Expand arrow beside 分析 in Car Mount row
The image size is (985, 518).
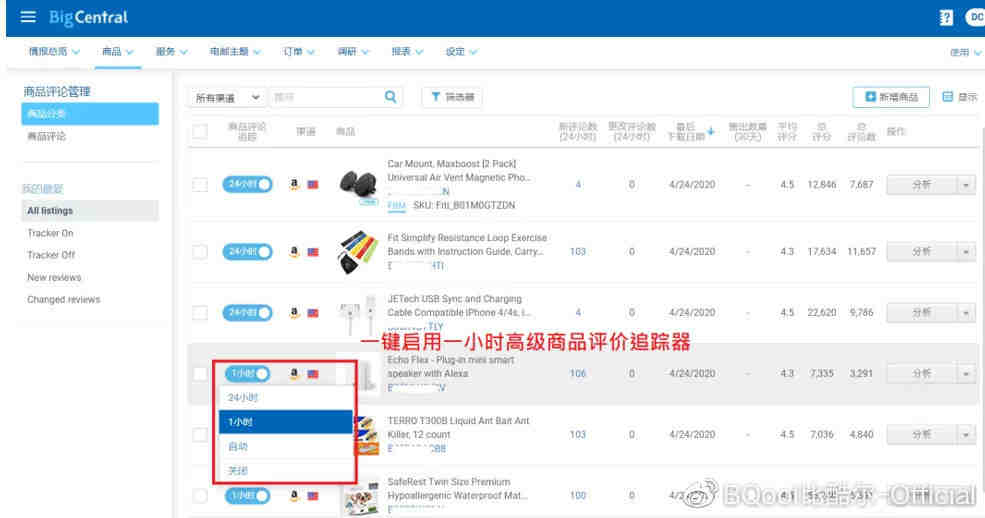click(966, 185)
